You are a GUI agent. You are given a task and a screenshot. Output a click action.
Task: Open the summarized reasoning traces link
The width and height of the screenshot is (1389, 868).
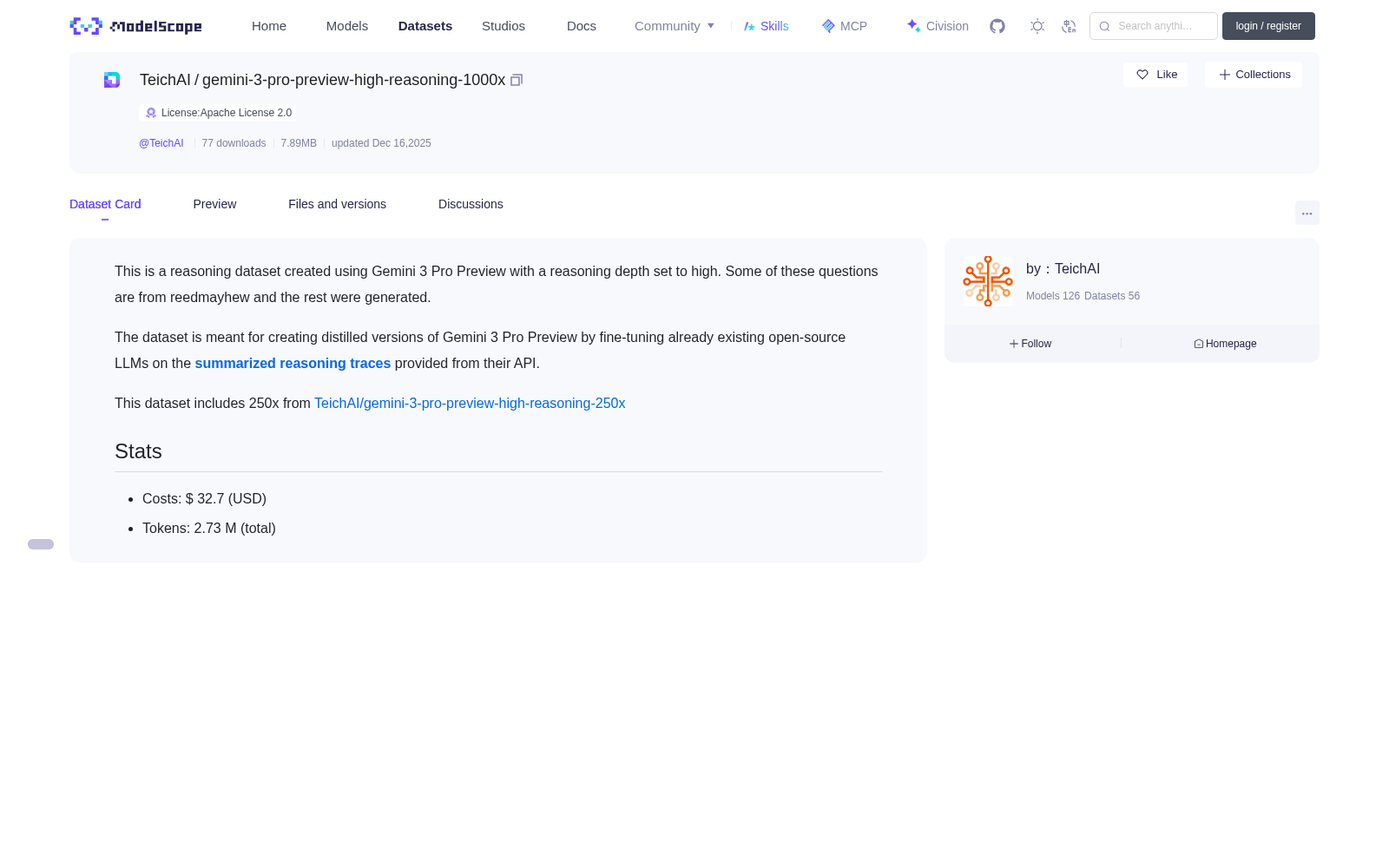pyautogui.click(x=293, y=364)
